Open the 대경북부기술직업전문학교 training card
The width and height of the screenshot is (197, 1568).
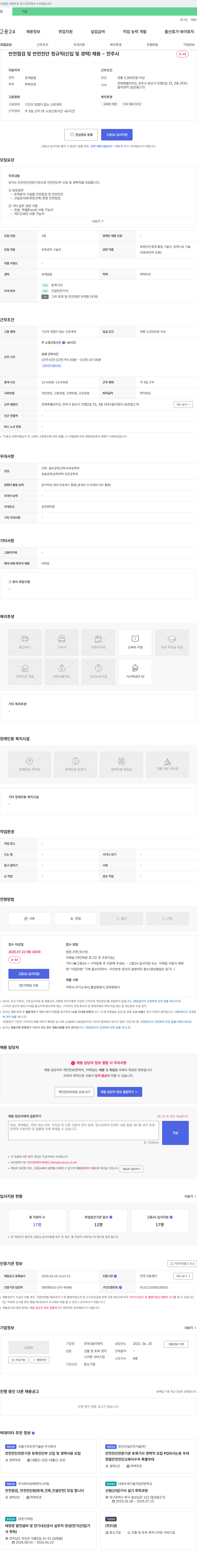coord(148,1493)
